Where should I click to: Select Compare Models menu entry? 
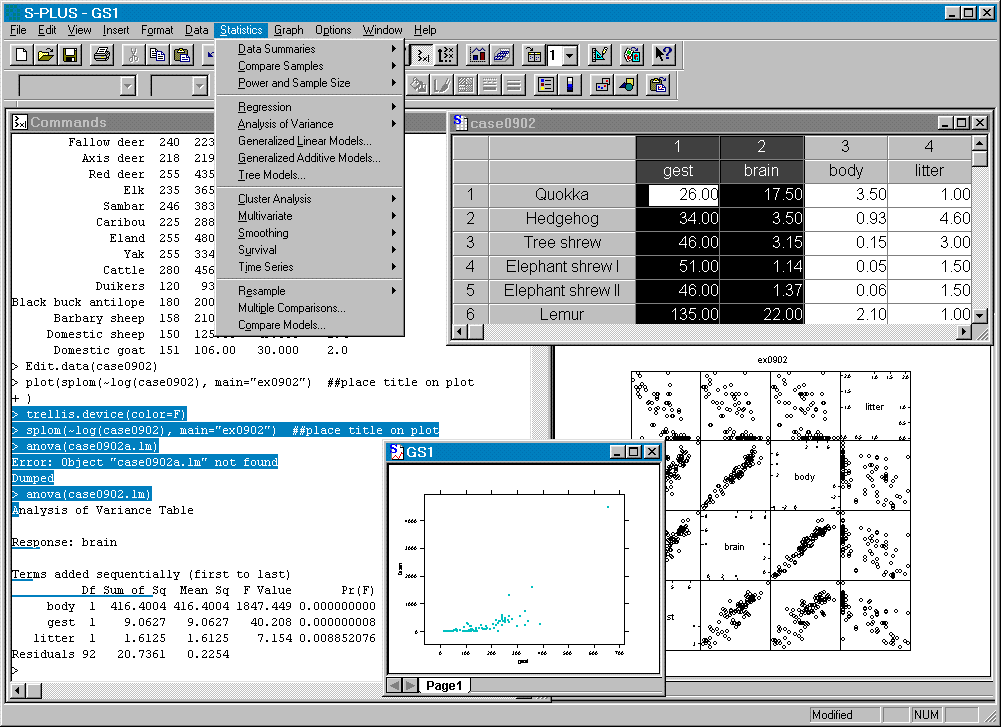pos(310,325)
